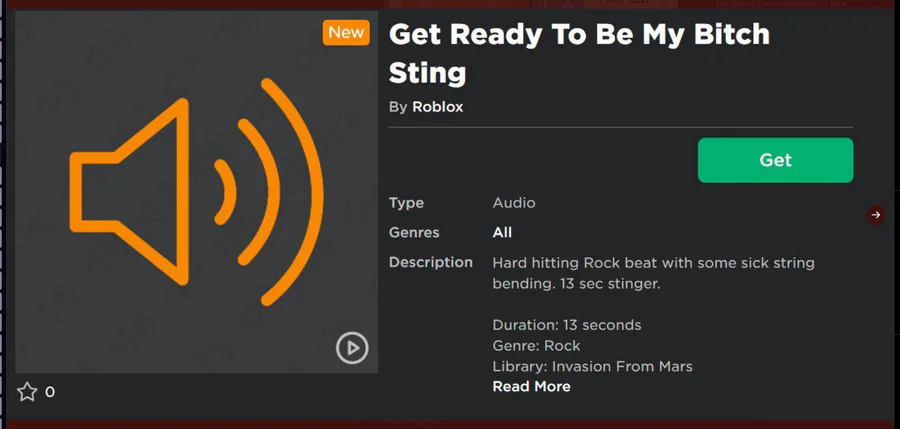900x429 pixels.
Task: Select the Audio type value
Action: pos(514,203)
